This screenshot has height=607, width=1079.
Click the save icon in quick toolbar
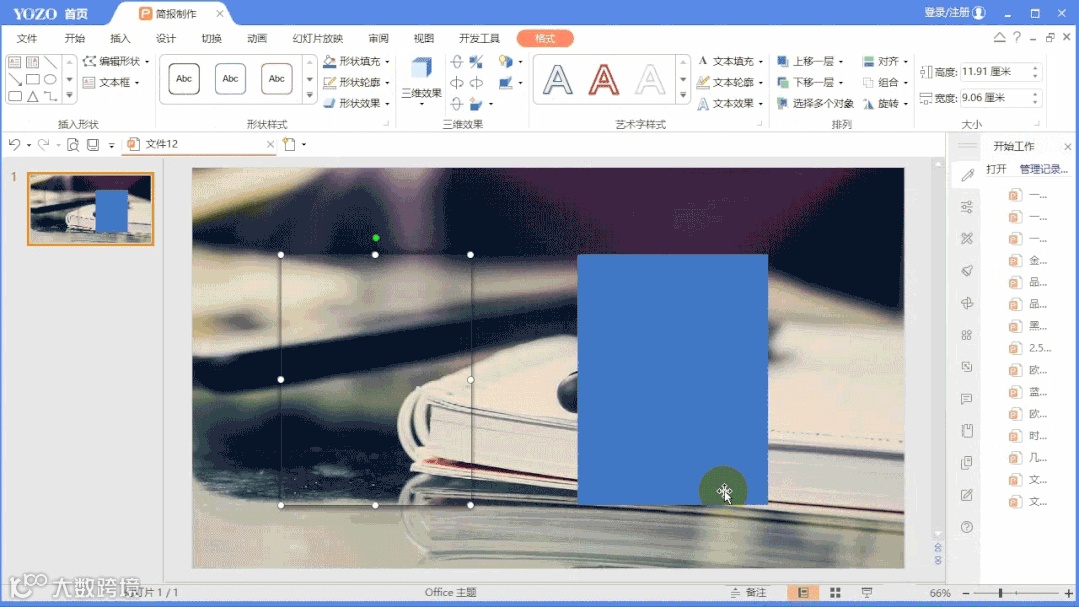click(x=93, y=145)
